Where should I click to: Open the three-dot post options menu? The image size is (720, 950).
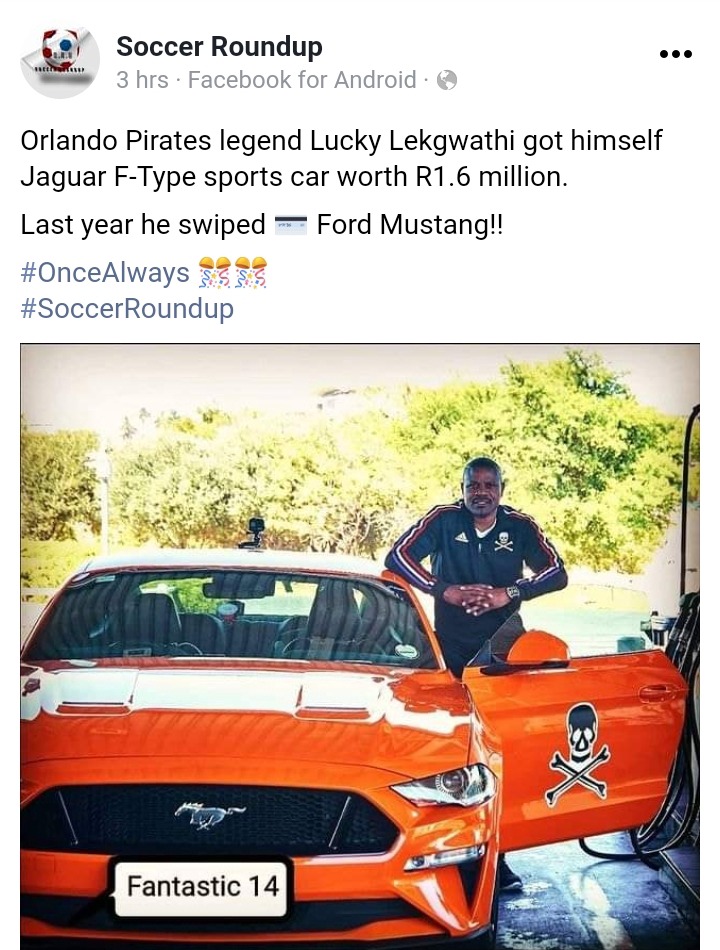click(676, 55)
